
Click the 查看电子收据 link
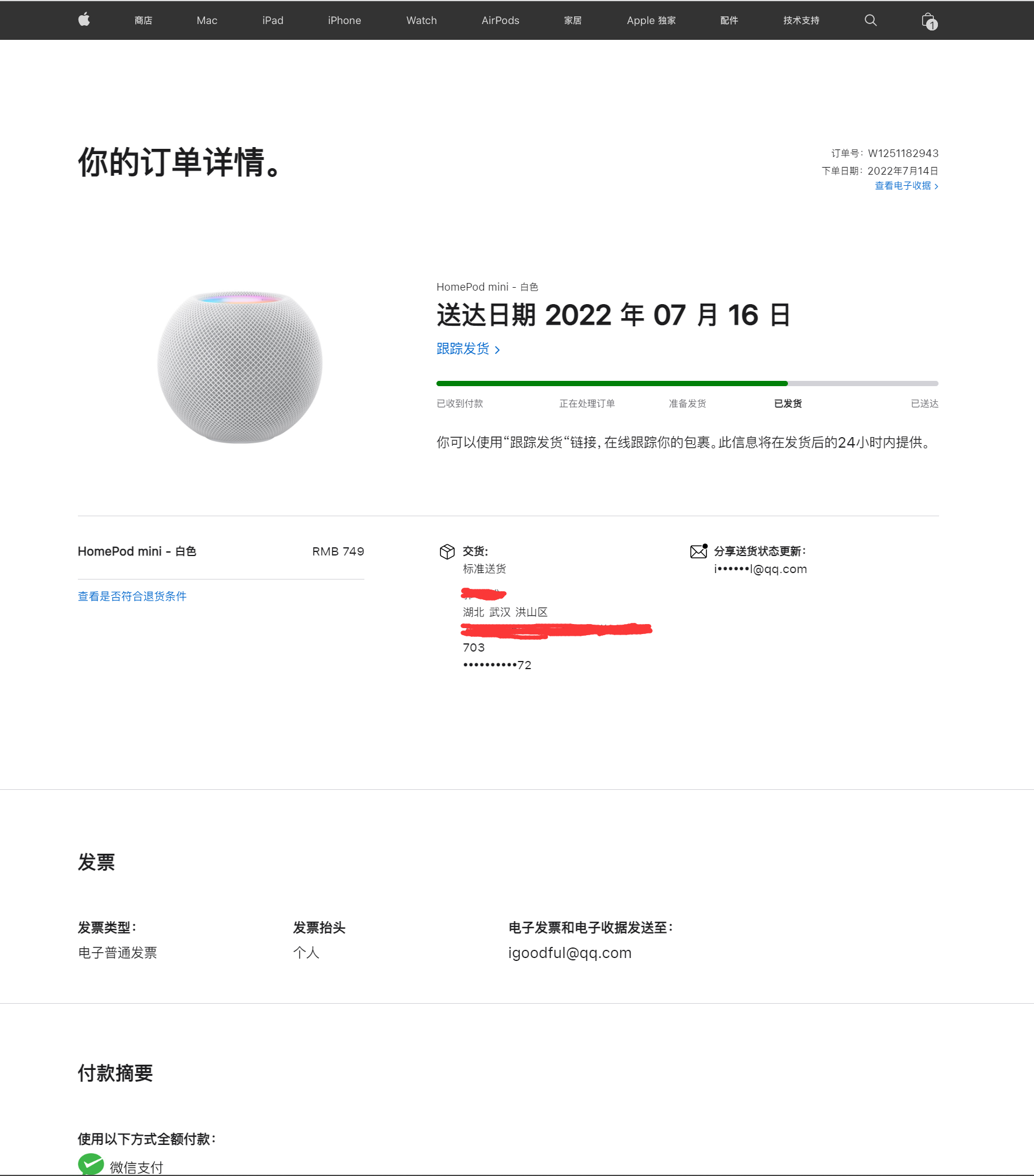pyautogui.click(x=907, y=186)
